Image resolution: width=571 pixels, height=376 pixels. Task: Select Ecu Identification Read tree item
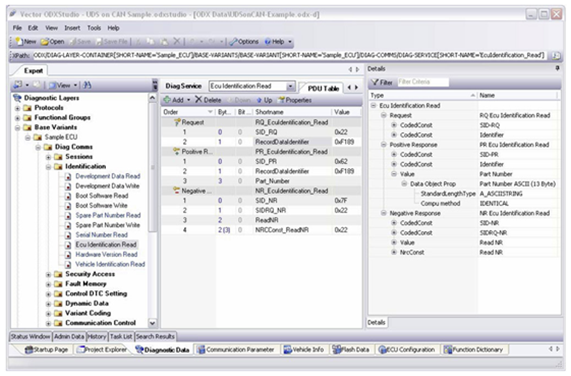[x=106, y=245]
